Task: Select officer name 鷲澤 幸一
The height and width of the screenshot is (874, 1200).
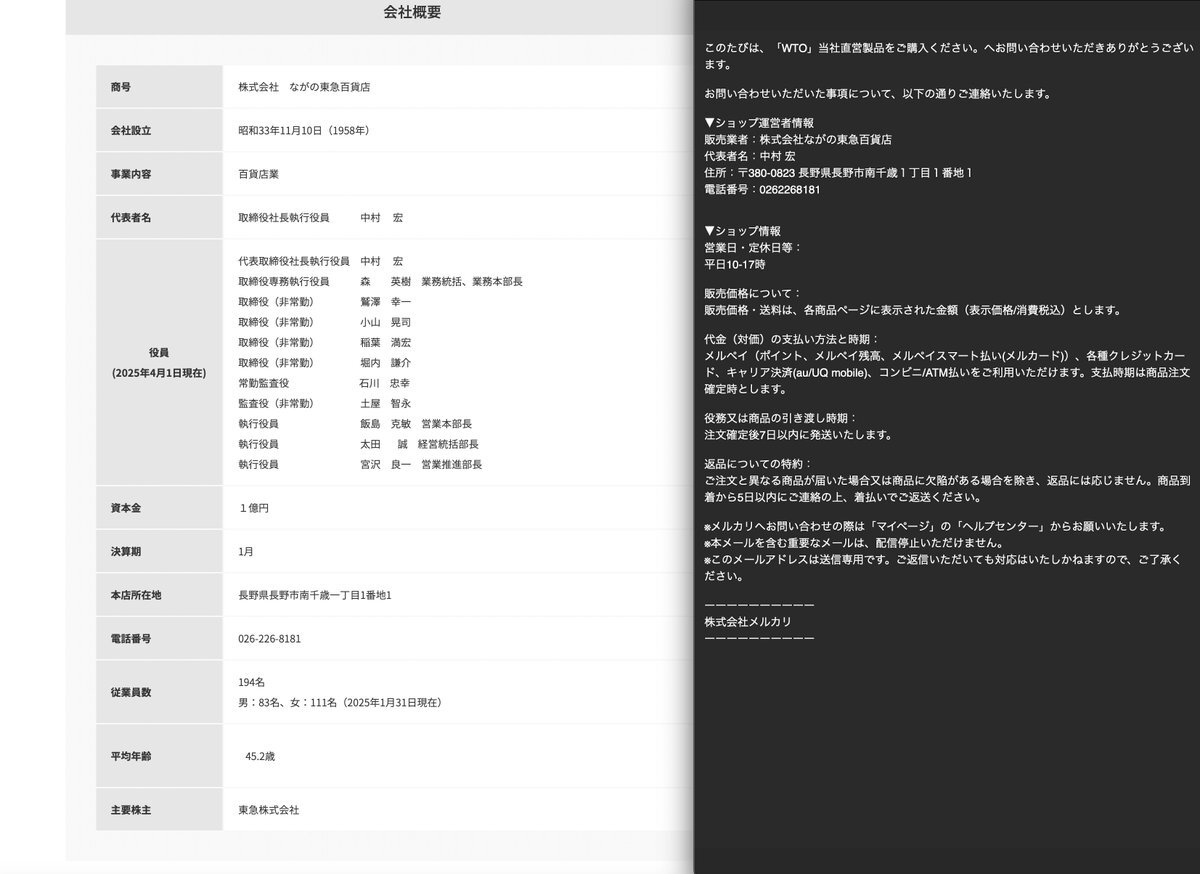Action: point(386,302)
